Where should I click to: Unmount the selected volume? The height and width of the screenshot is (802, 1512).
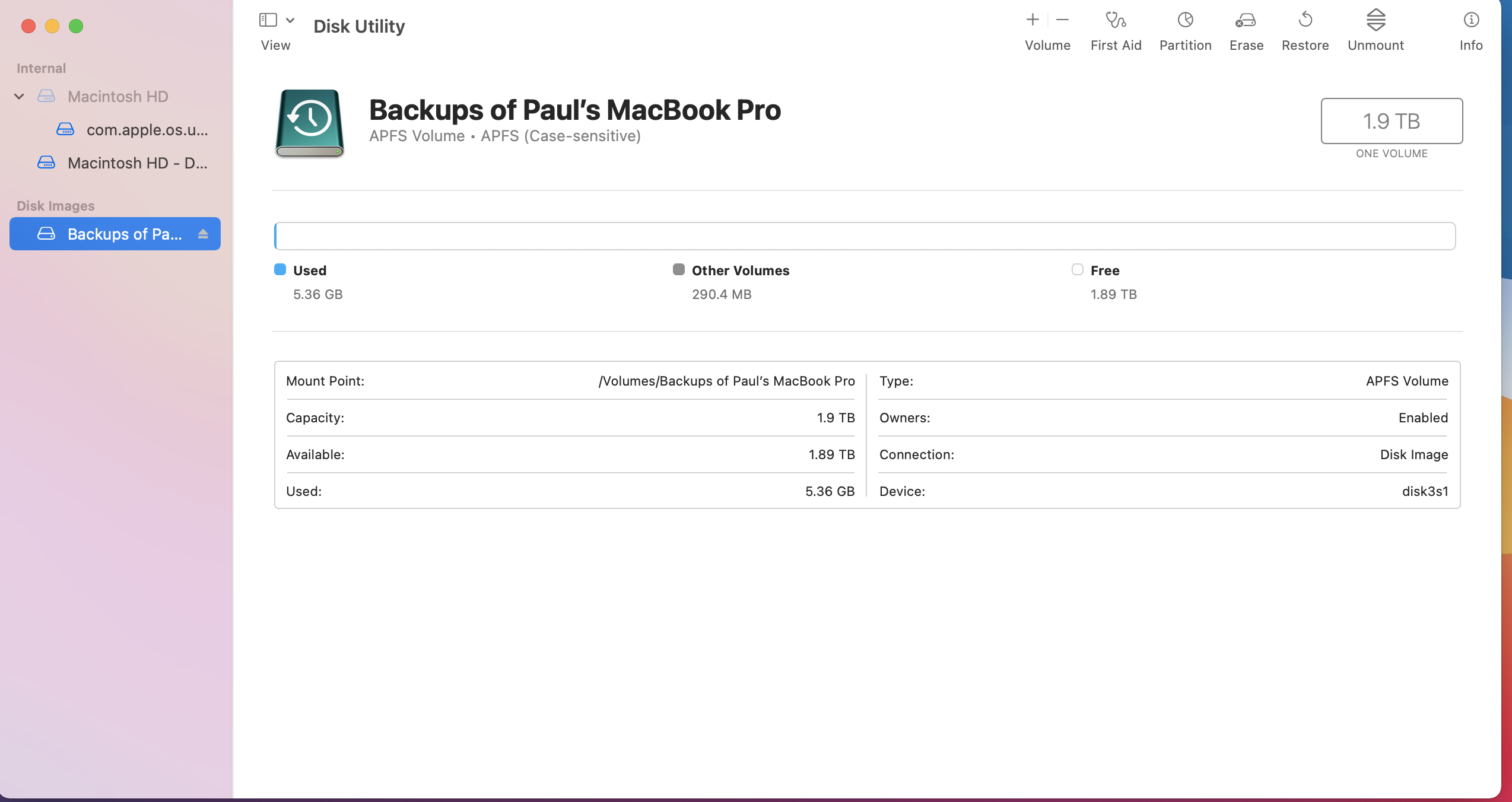(1376, 21)
